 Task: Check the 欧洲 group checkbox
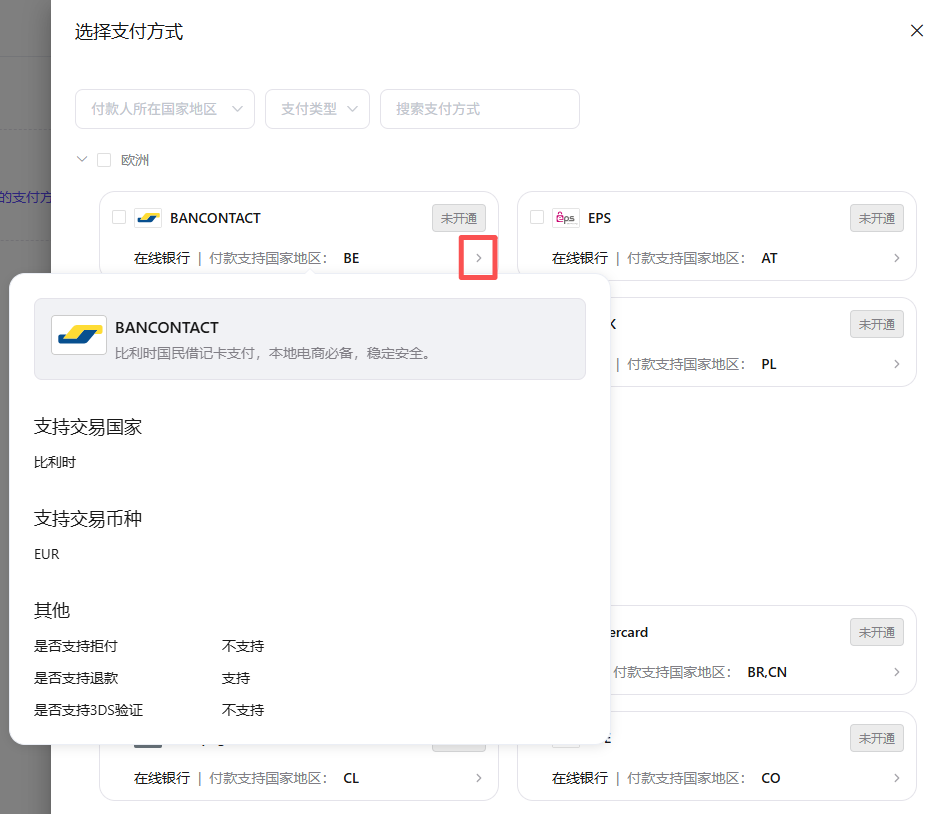click(104, 160)
